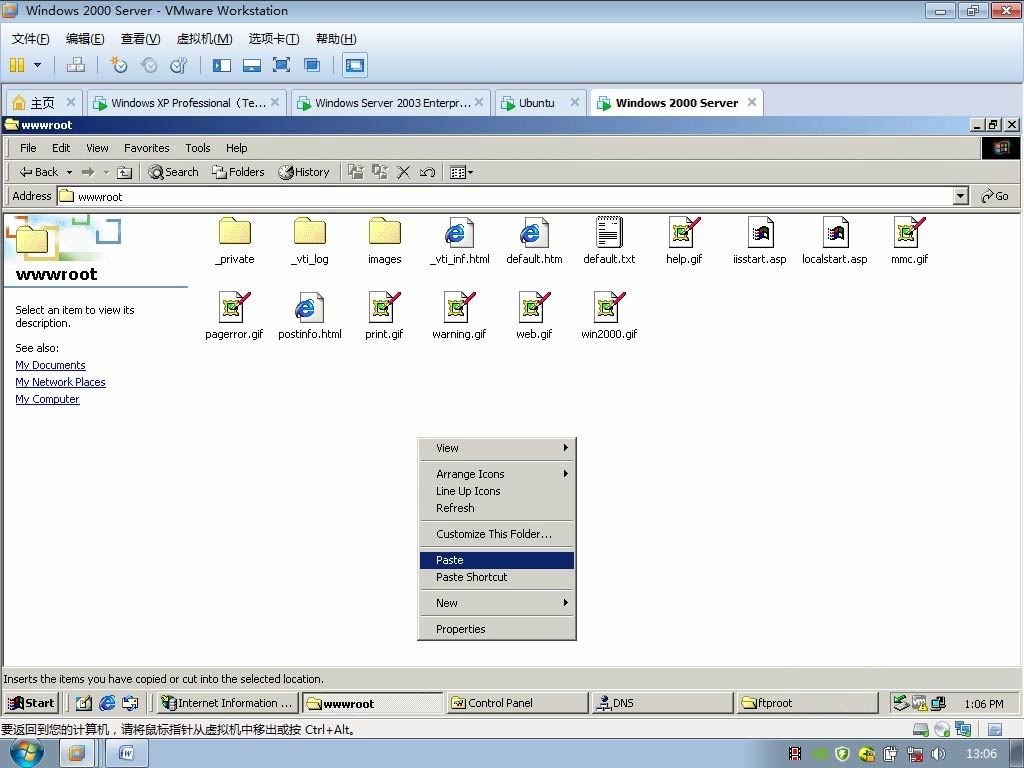The image size is (1024, 768).
Task: Switch to the Windows XP Professional tab
Action: tap(186, 103)
